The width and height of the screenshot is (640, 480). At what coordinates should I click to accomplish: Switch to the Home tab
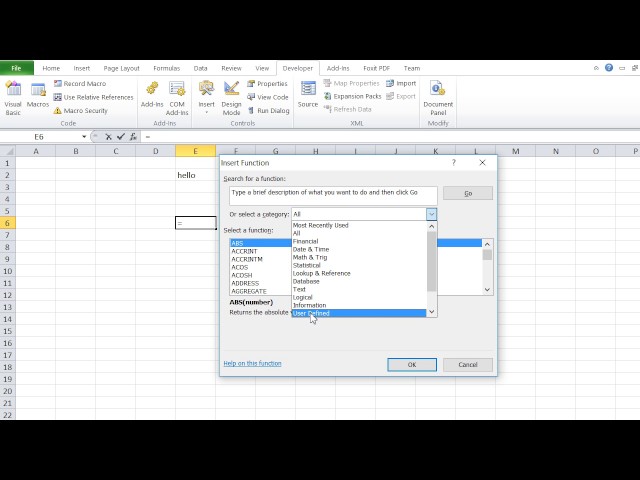pyautogui.click(x=51, y=68)
